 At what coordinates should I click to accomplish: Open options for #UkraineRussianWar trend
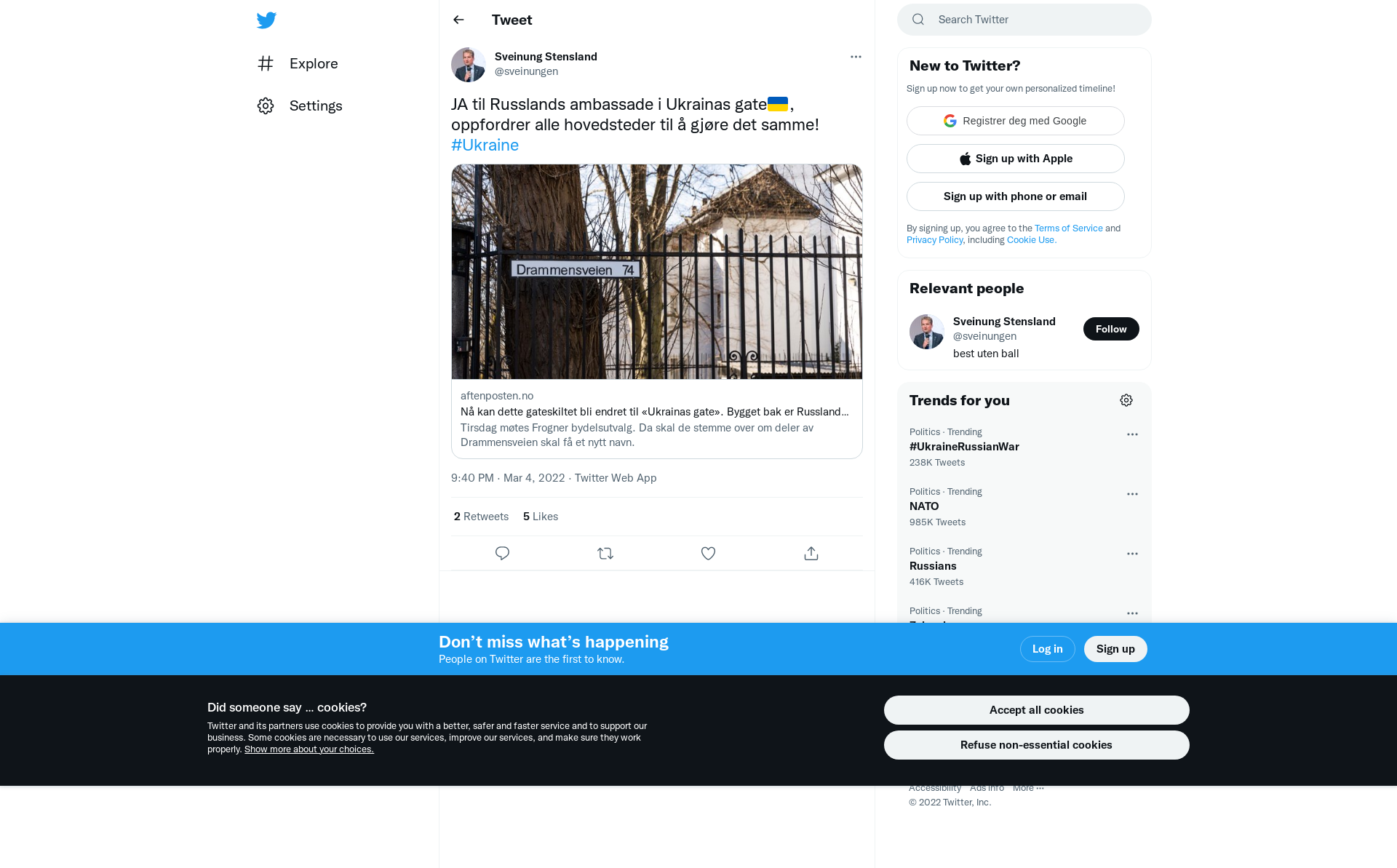(x=1132, y=434)
